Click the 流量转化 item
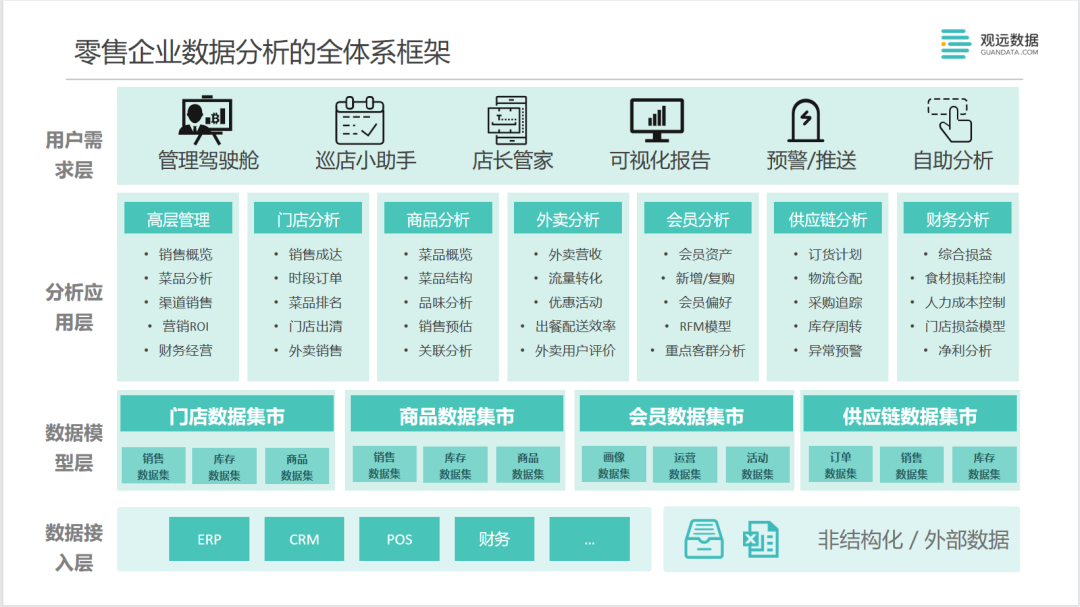Screen dimensions: 1080x607 pos(575,278)
